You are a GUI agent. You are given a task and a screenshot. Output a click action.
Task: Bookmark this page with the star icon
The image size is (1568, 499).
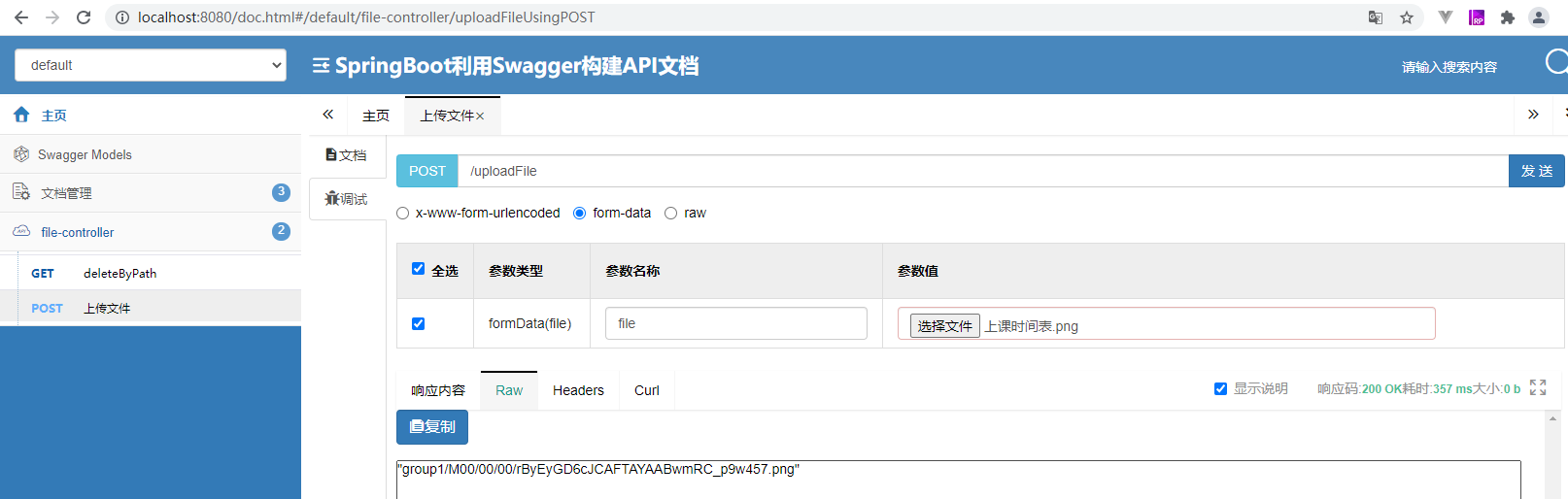pos(1406,17)
